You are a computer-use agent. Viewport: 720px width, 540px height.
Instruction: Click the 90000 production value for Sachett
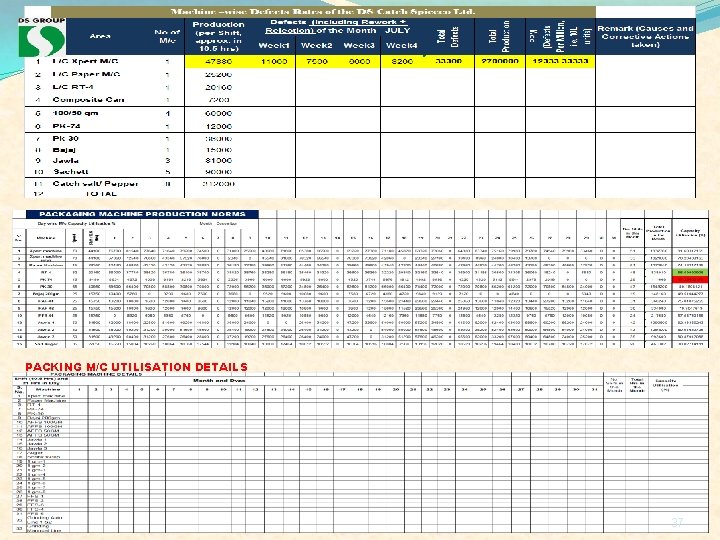click(x=219, y=171)
